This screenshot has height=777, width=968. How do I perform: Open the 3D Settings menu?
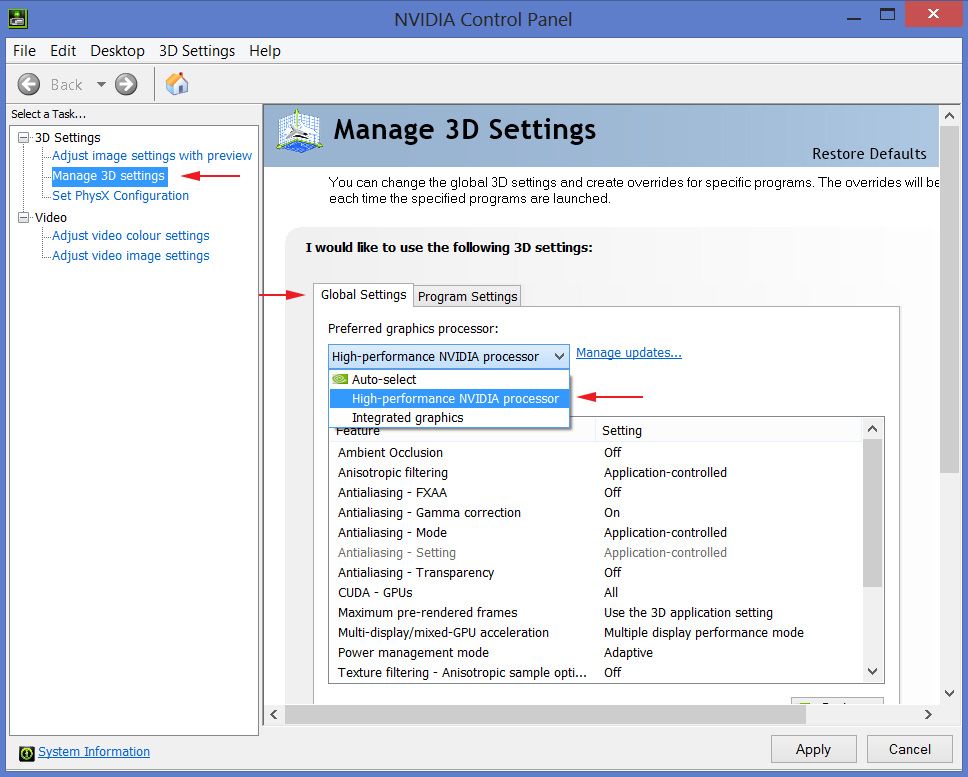196,51
